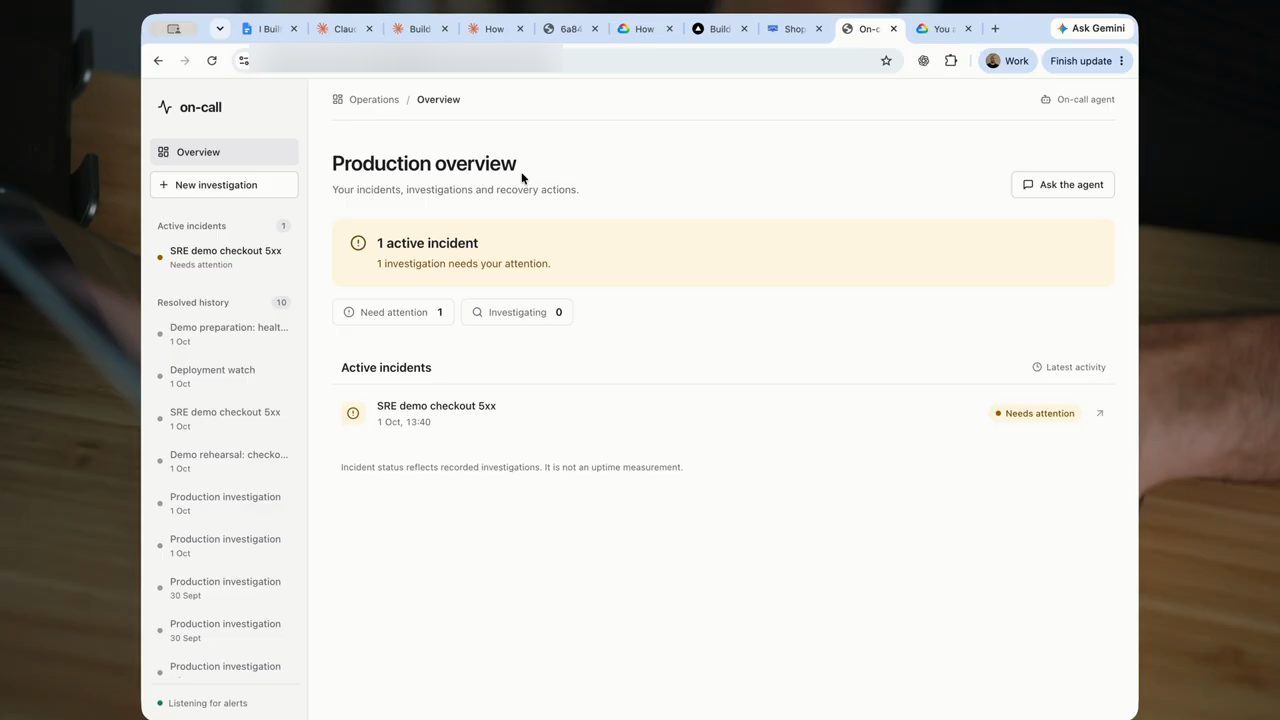This screenshot has width=1280, height=720.
Task: Click the browser forward arrow
Action: click(185, 61)
